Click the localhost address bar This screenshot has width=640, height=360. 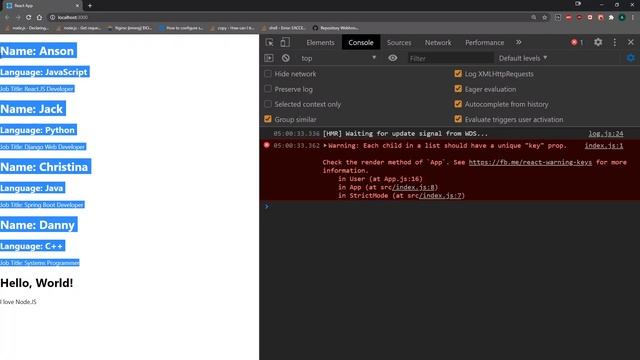point(286,18)
